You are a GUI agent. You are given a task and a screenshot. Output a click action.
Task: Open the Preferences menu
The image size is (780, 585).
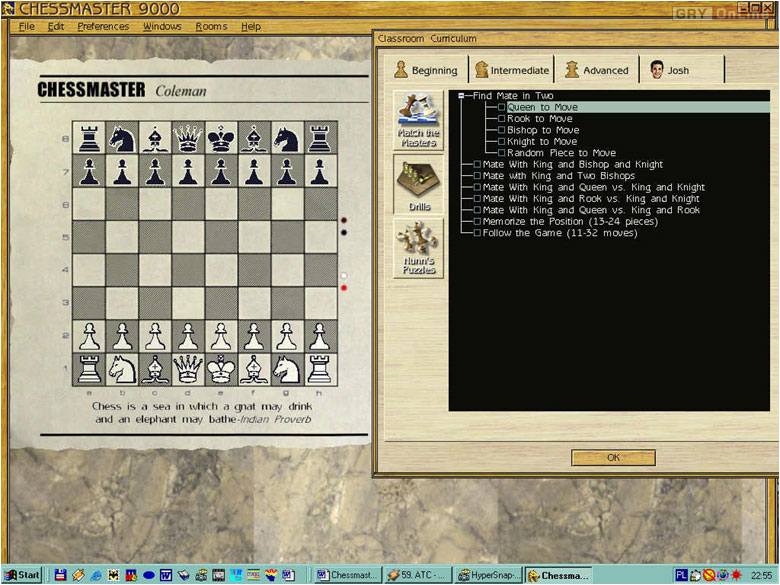click(x=103, y=26)
